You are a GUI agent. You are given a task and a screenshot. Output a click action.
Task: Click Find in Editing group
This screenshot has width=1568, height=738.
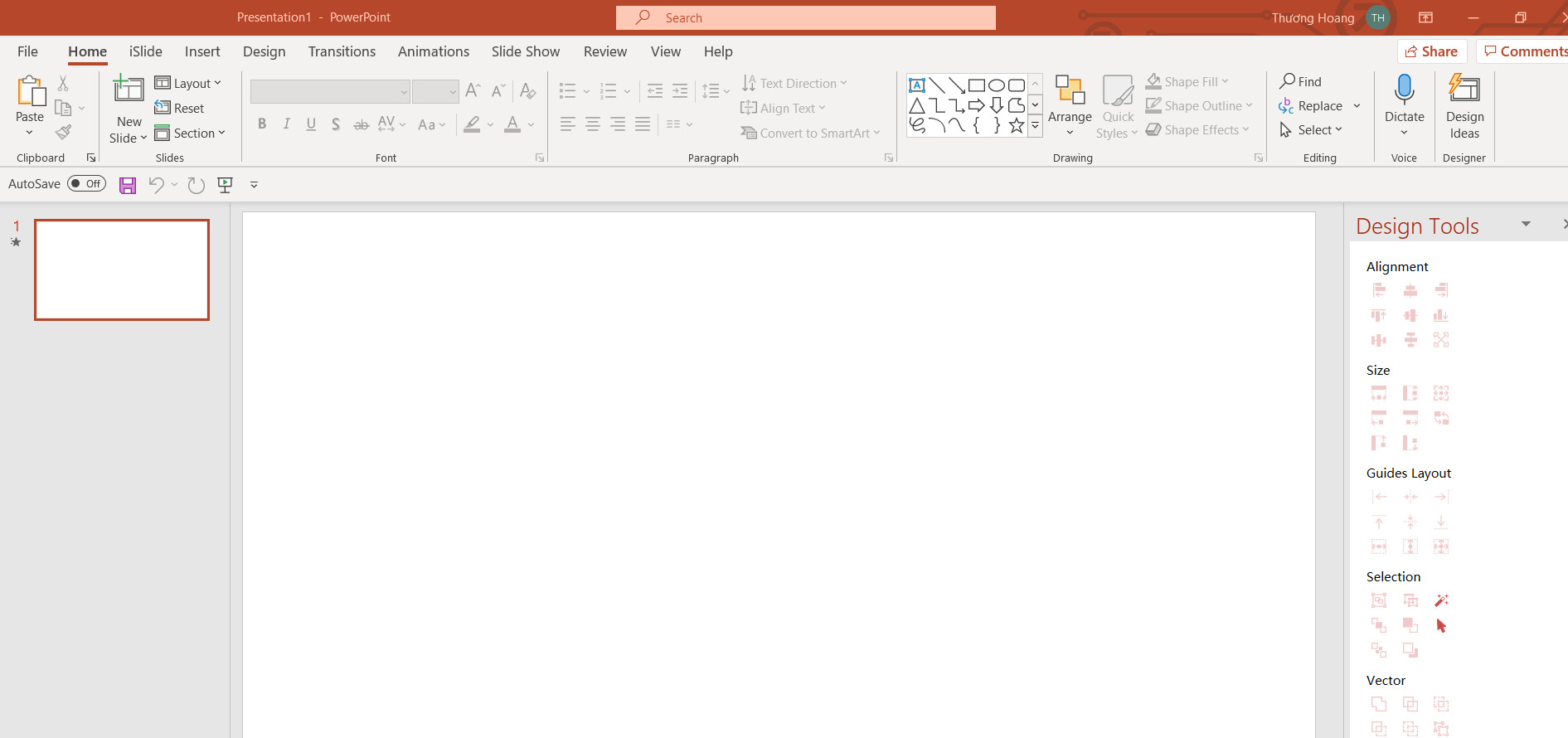tap(1300, 81)
